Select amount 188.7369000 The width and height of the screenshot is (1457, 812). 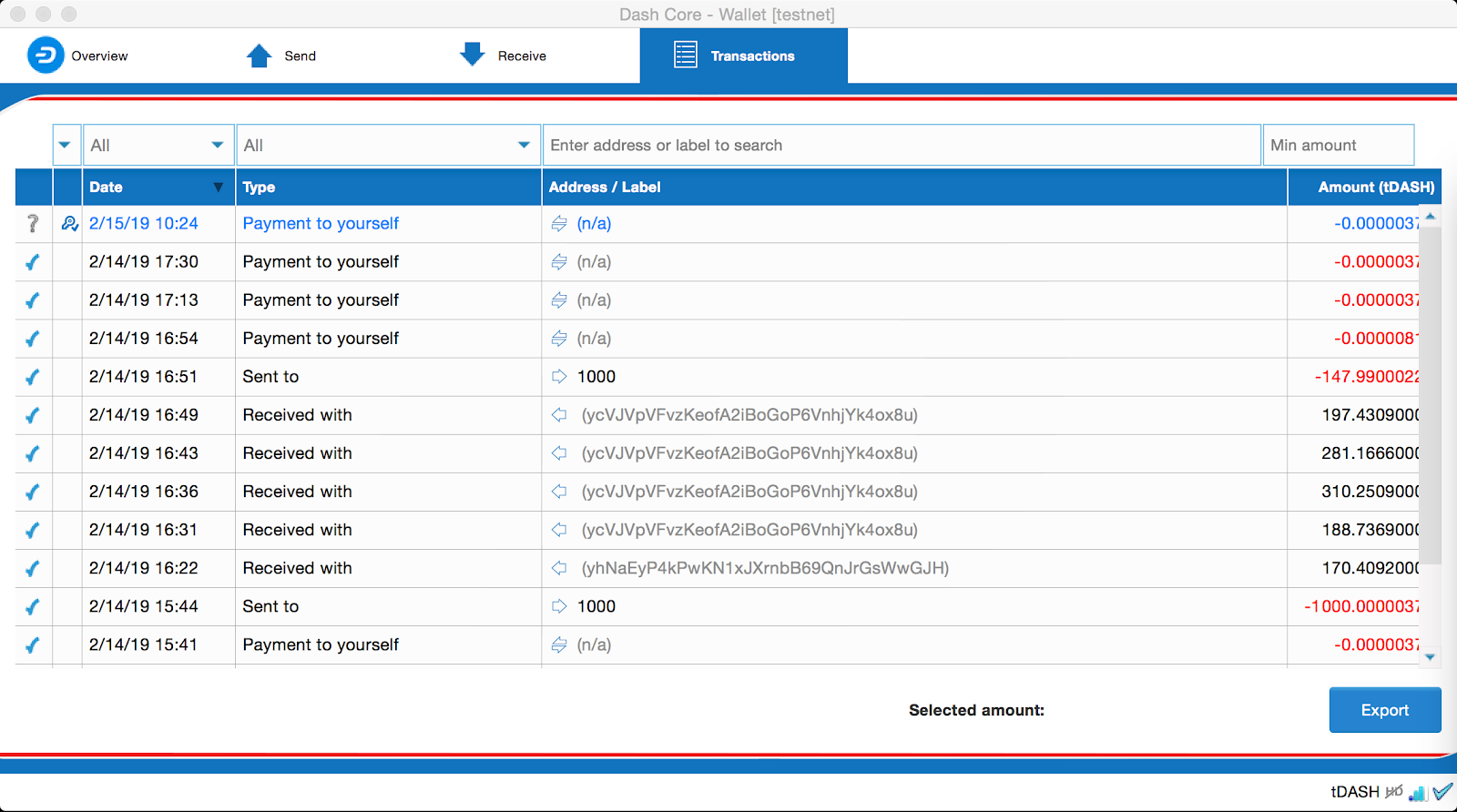coord(1370,529)
